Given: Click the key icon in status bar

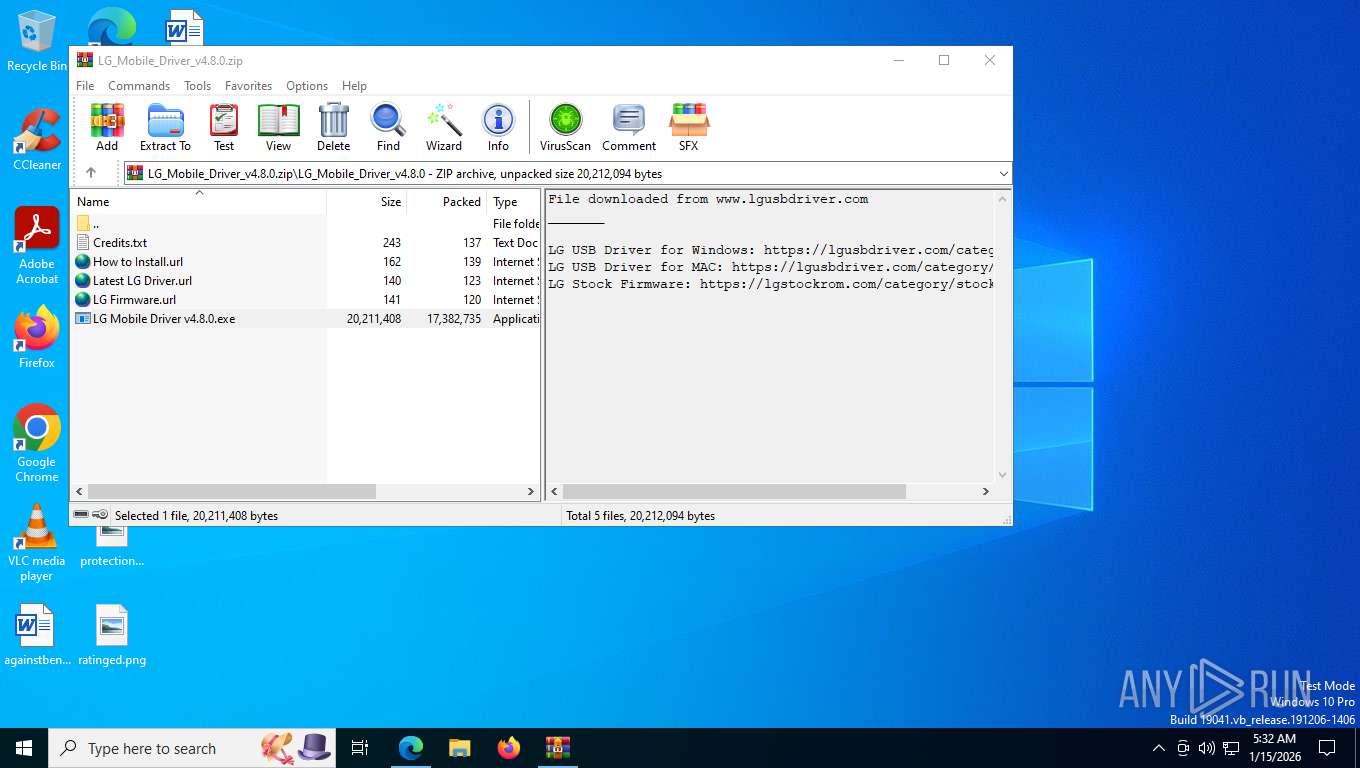Looking at the screenshot, I should click(100, 515).
